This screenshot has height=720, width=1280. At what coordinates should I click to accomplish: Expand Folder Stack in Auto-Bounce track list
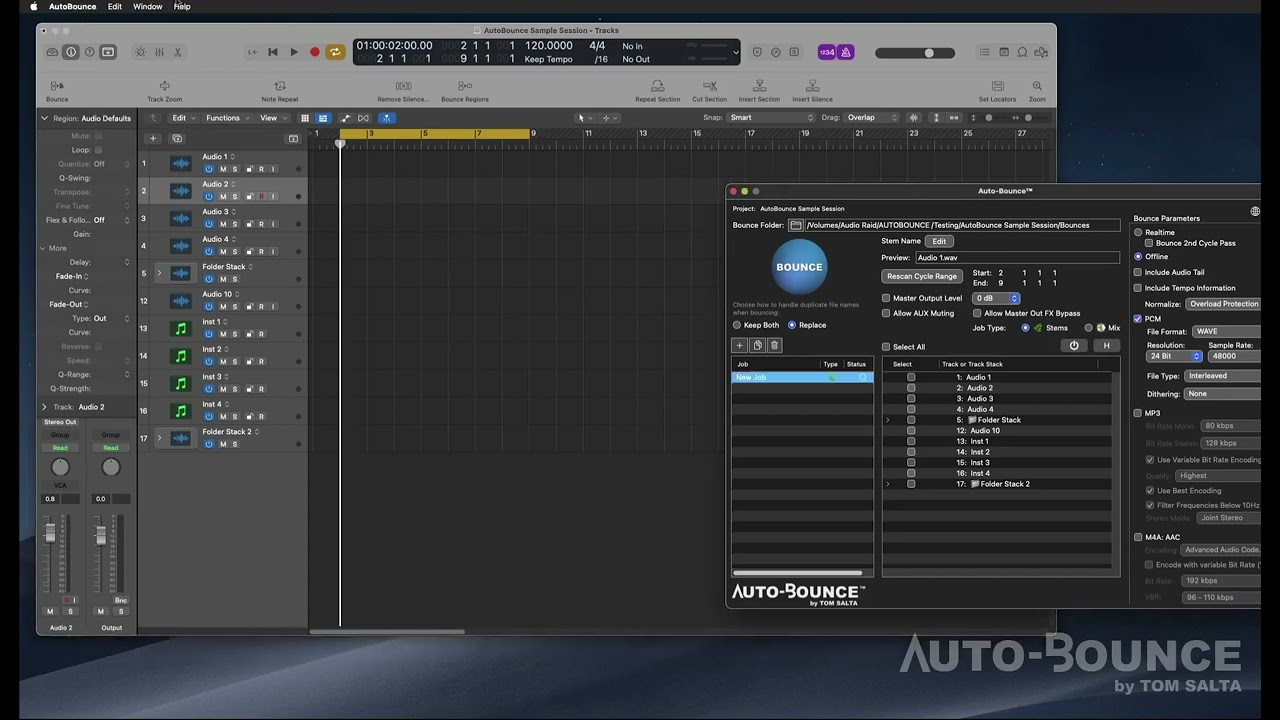(888, 420)
